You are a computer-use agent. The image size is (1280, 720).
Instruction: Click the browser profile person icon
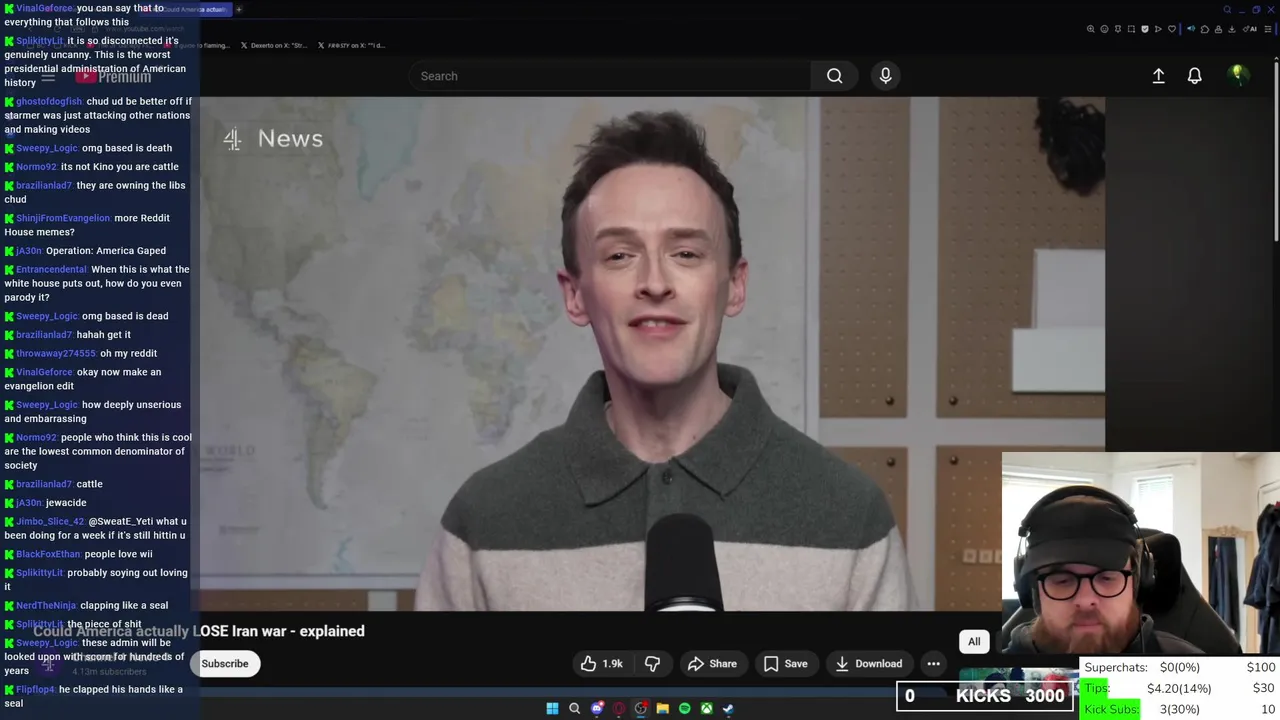(x=1218, y=29)
